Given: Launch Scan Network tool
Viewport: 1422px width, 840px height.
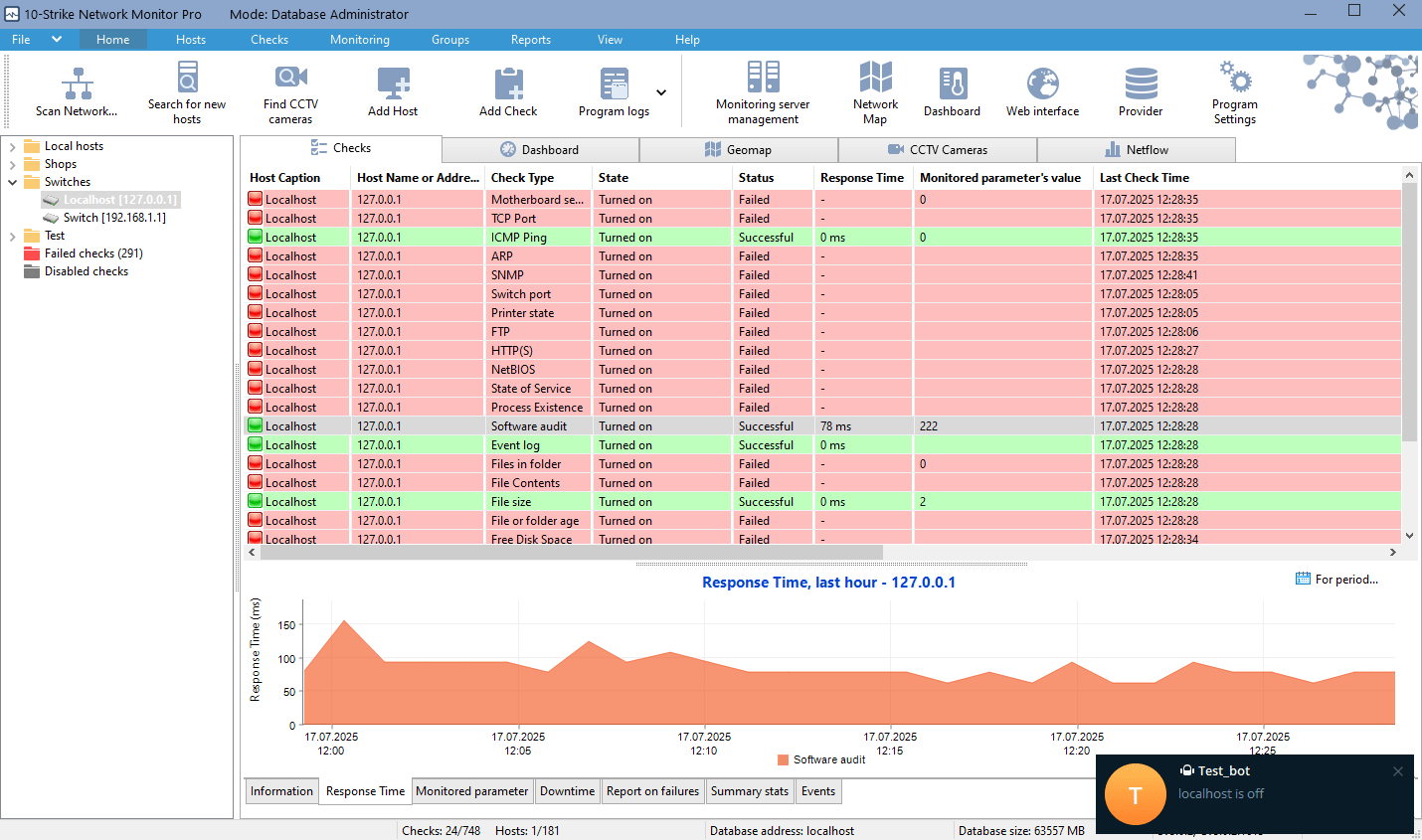Looking at the screenshot, I should point(77,92).
